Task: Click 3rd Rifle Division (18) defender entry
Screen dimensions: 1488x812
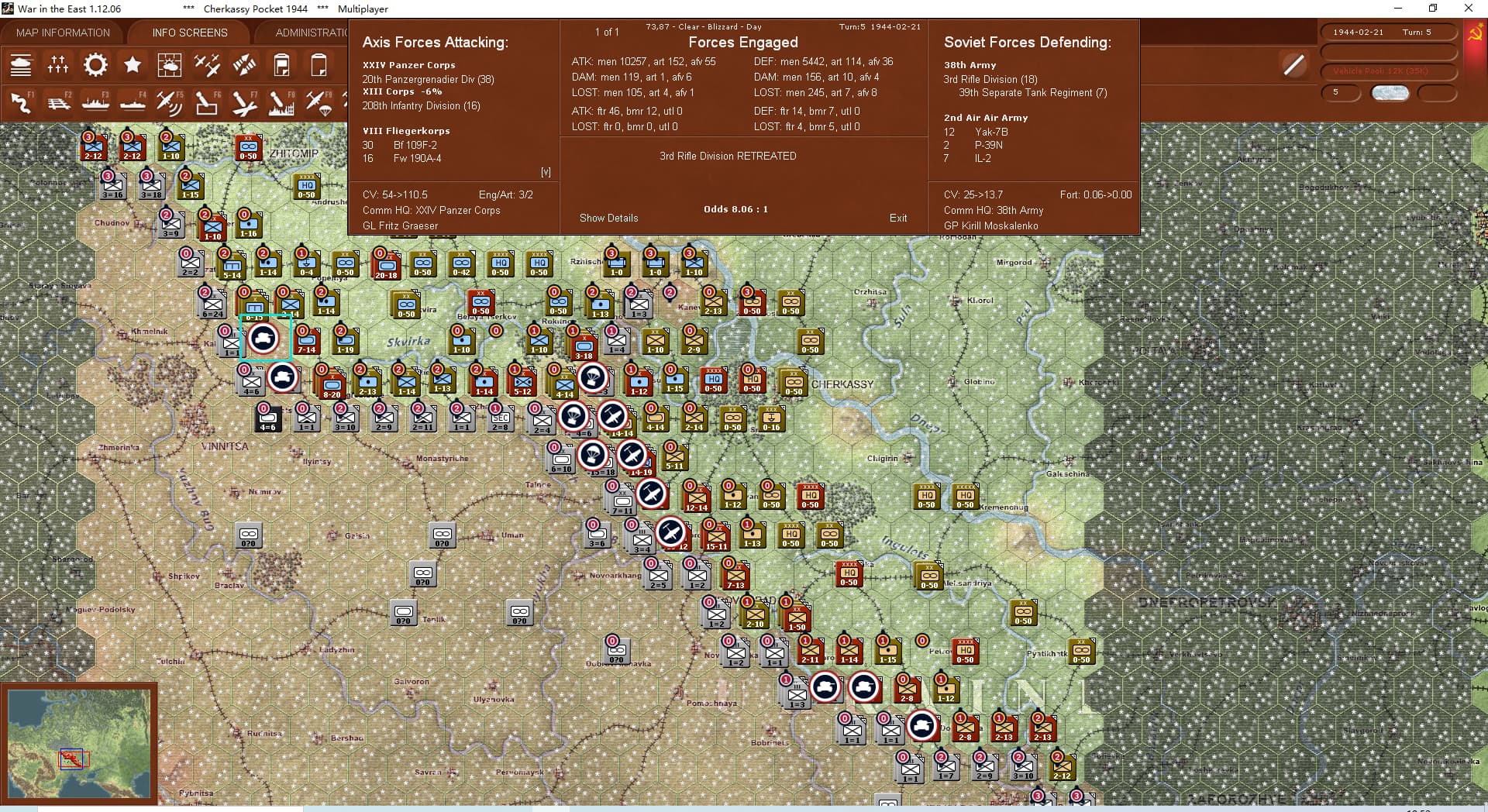Action: [x=990, y=79]
